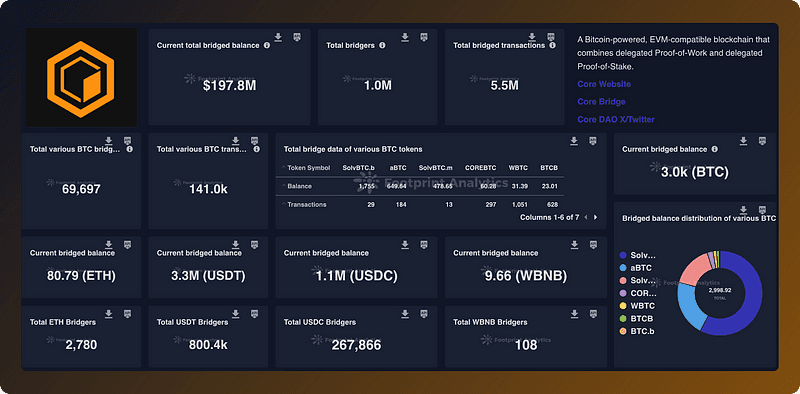Download the Current total bridged balance card

[278, 37]
